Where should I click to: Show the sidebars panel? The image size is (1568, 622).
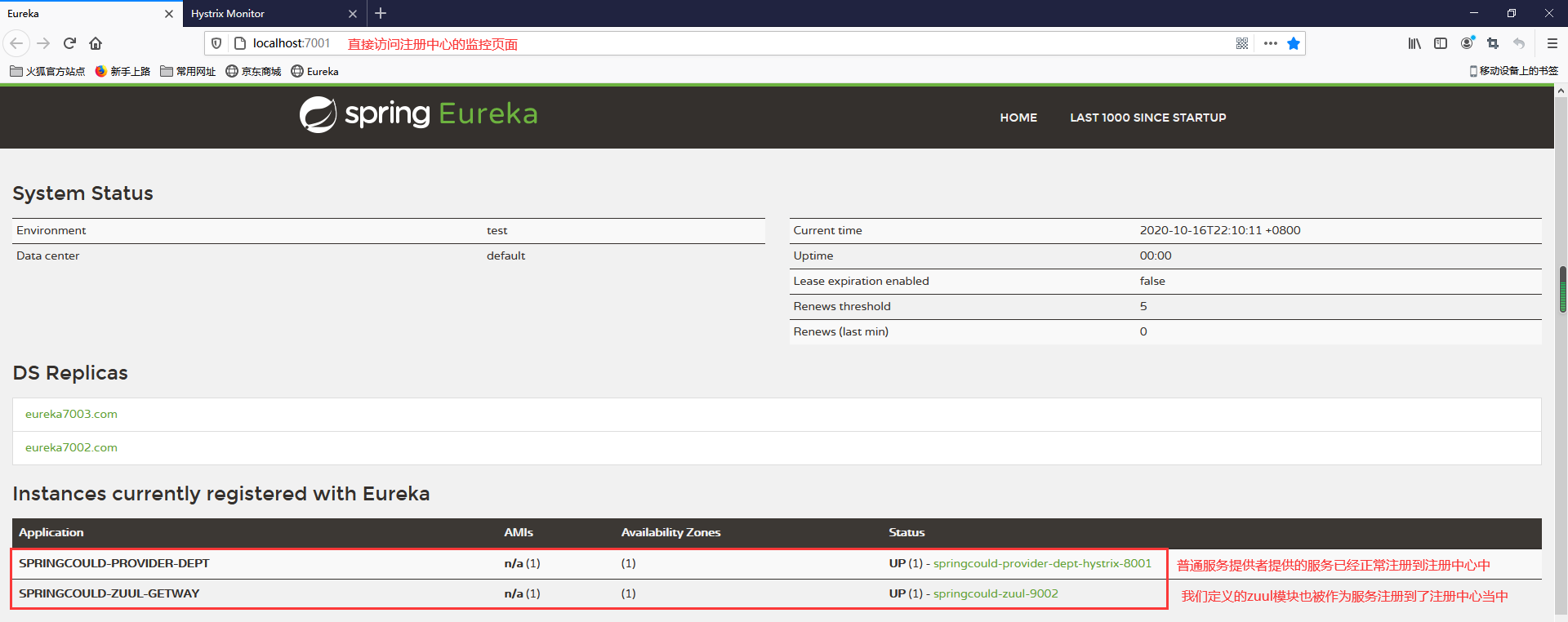point(1441,43)
